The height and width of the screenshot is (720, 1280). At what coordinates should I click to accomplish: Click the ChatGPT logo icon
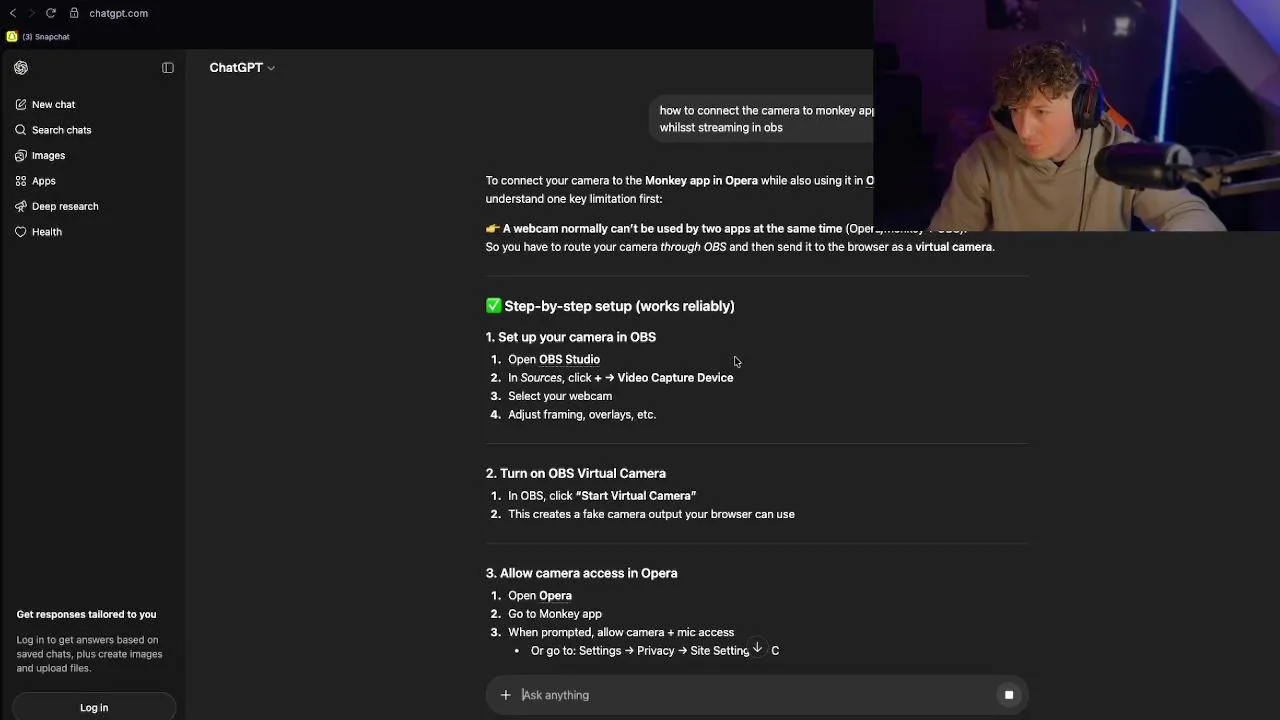coord(21,68)
